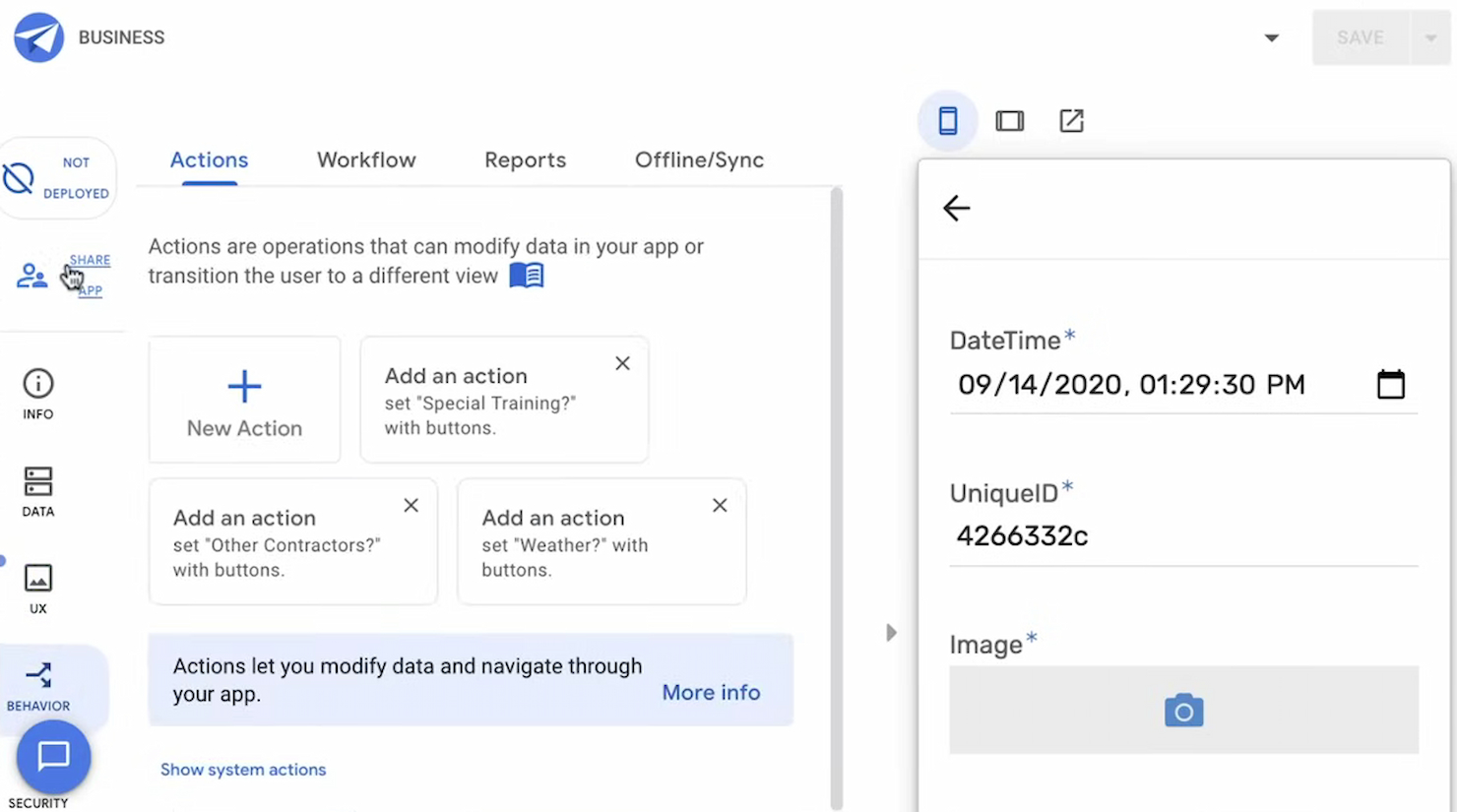Collapse the preview pane with triangle arrow
This screenshot has height=812, width=1457.
[891, 632]
